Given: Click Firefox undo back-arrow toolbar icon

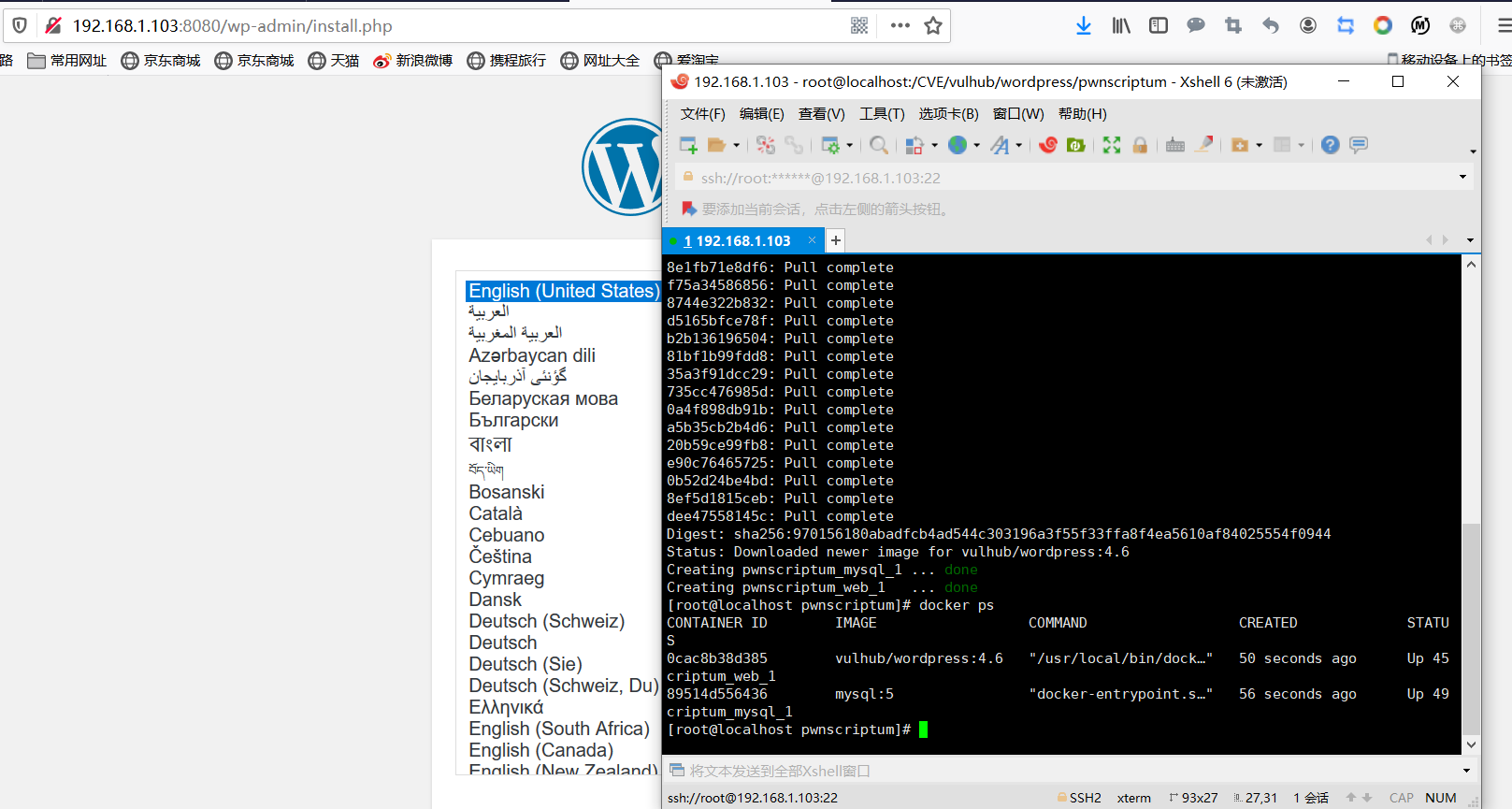Looking at the screenshot, I should point(1271,26).
